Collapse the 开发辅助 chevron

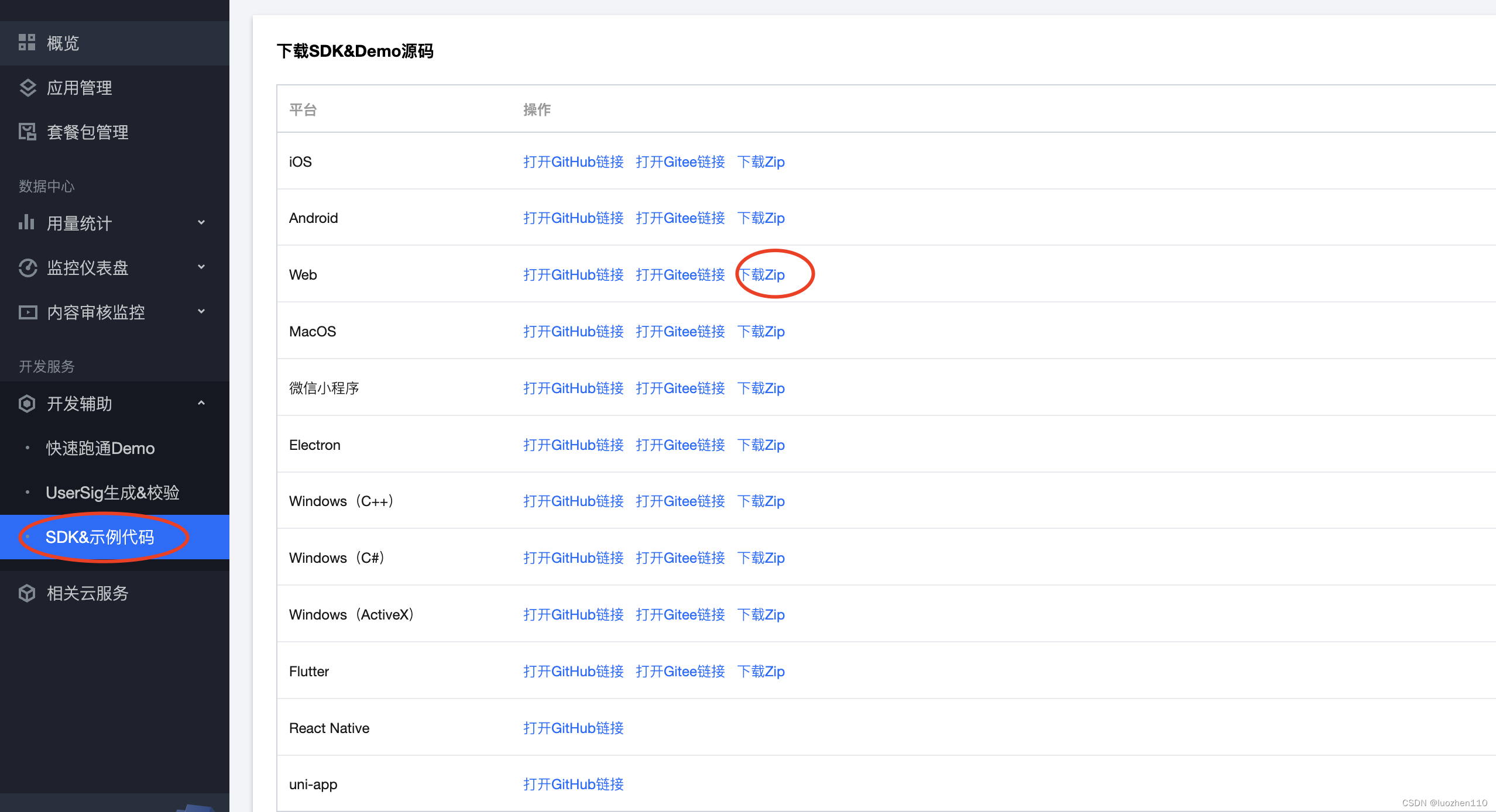pyautogui.click(x=201, y=403)
